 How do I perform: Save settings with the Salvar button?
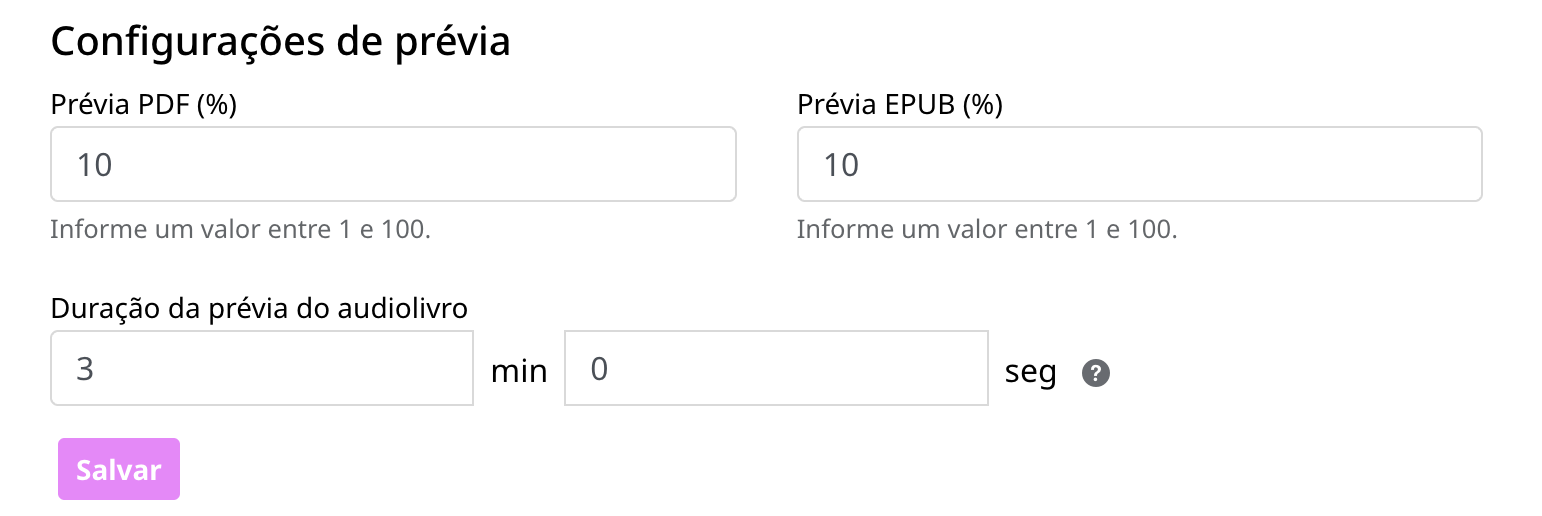[119, 469]
